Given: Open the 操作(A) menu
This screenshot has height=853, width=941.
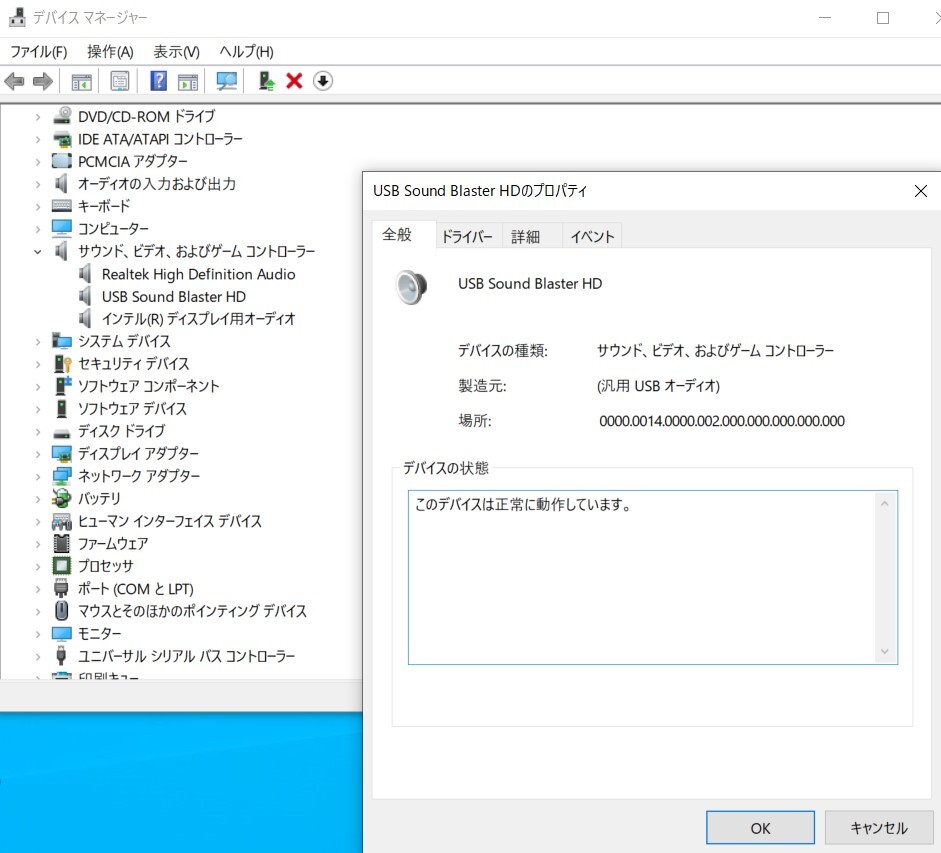Looking at the screenshot, I should (110, 52).
